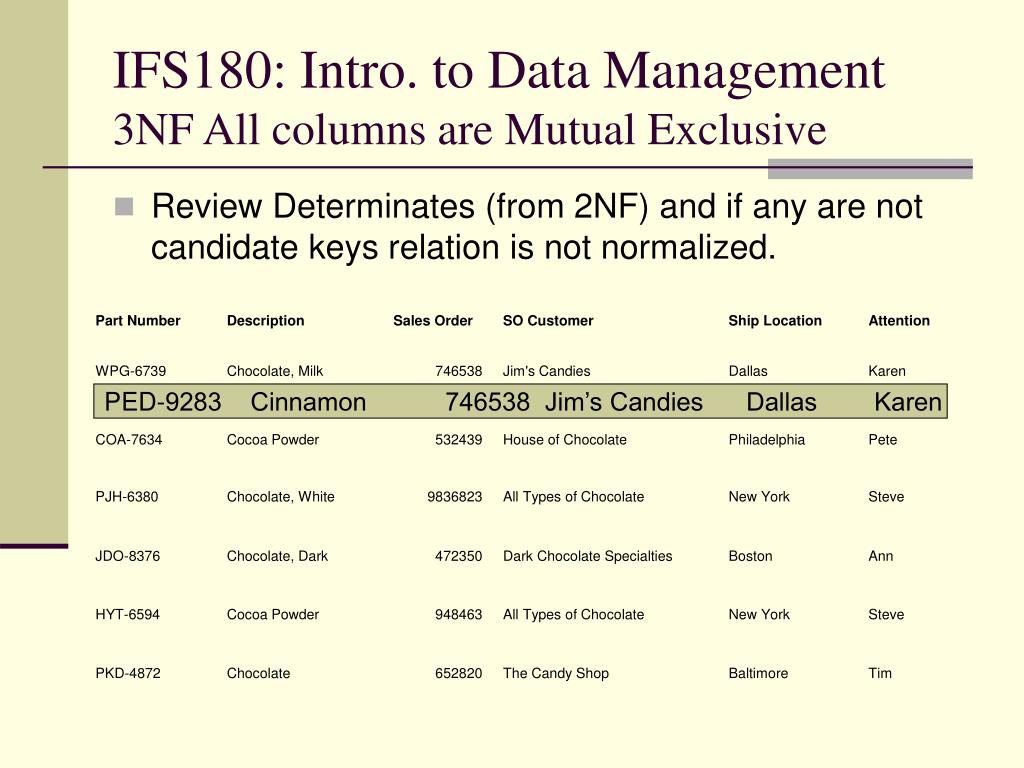Click The Candy Shop customer cell
1024x768 pixels.
[x=556, y=673]
